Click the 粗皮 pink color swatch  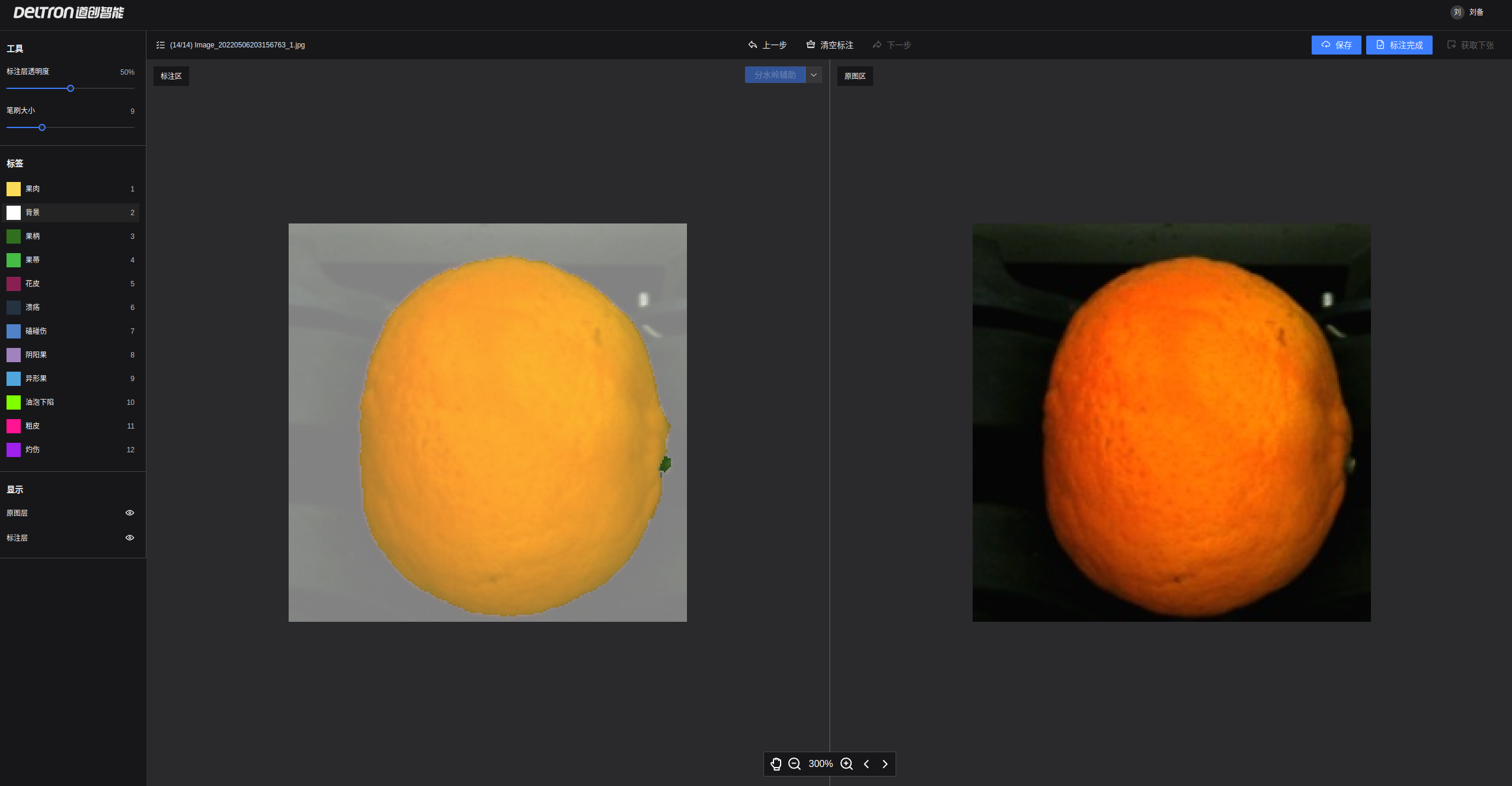coord(14,426)
